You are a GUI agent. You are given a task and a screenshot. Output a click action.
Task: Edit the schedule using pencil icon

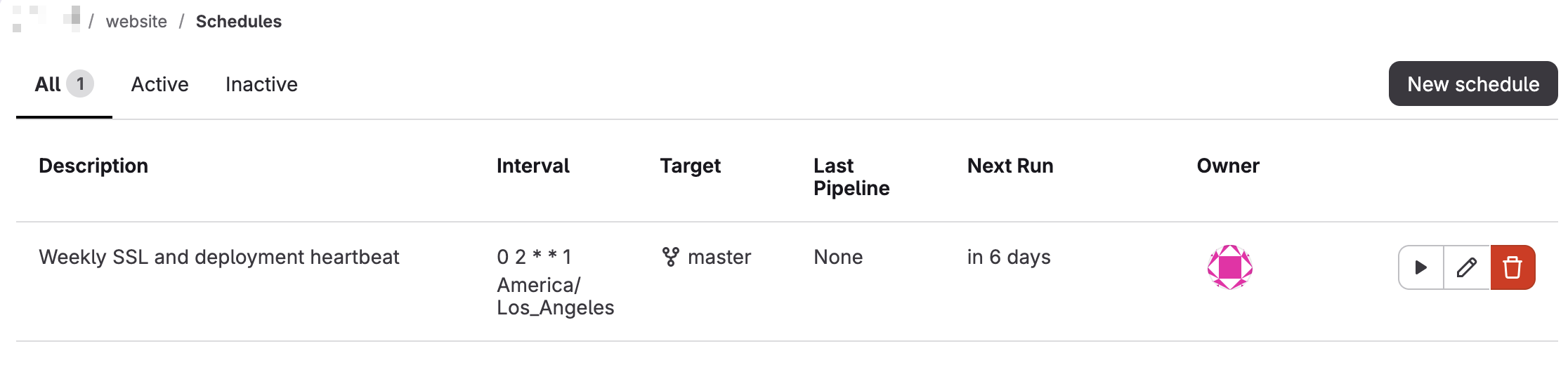tap(1467, 267)
